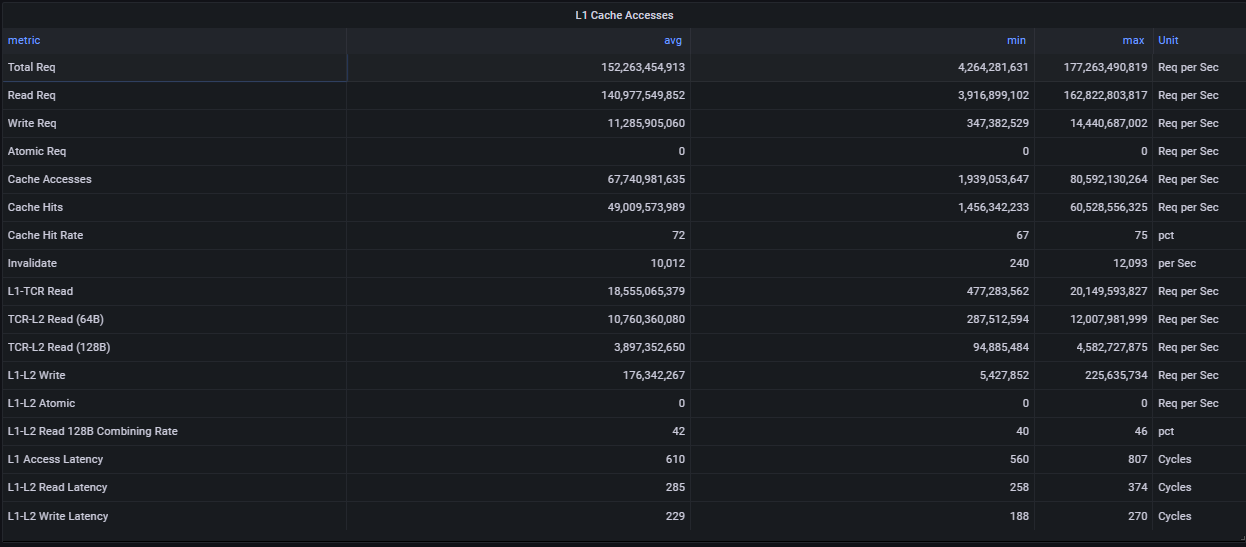Click the per Sec unit for Invalidate
1246x547 pixels.
pyautogui.click(x=1177, y=263)
